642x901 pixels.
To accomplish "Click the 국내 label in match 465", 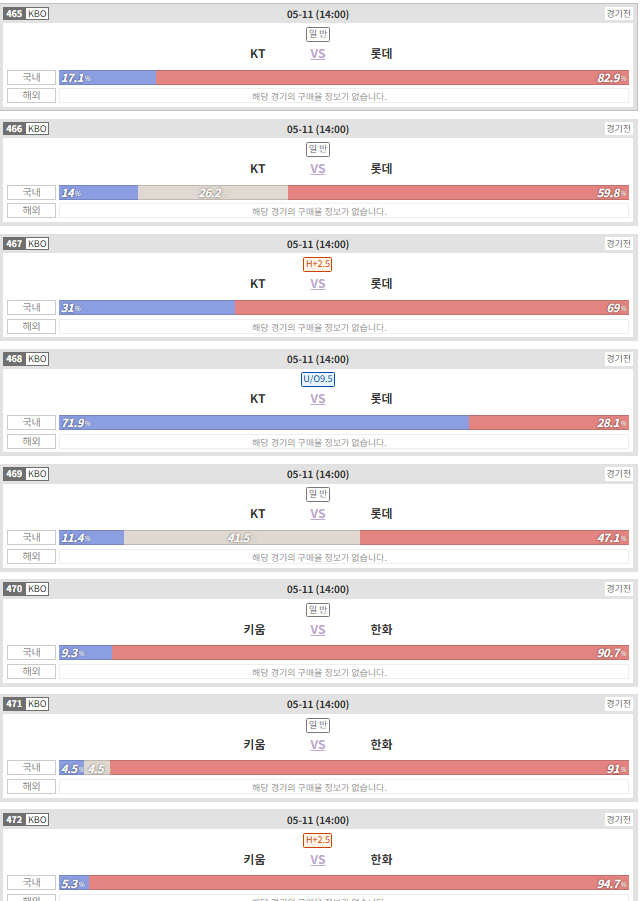I will coord(32,78).
